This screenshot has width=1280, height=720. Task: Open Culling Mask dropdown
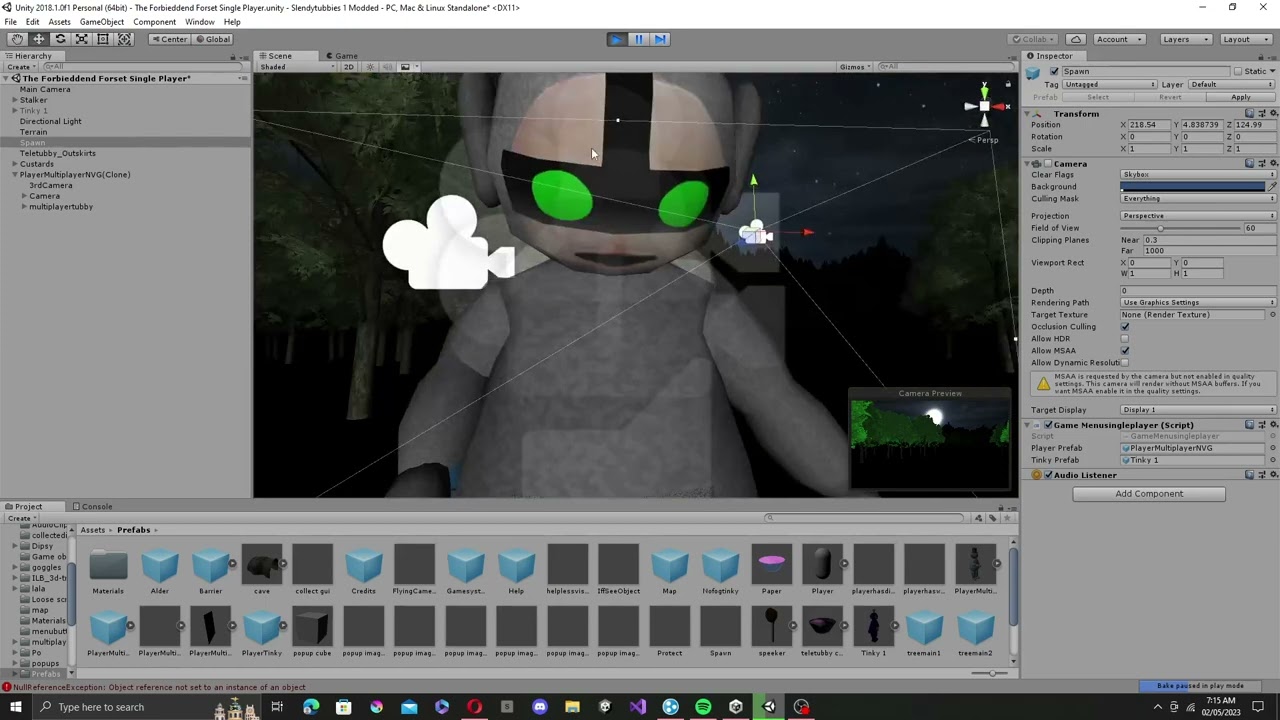coord(1198,199)
